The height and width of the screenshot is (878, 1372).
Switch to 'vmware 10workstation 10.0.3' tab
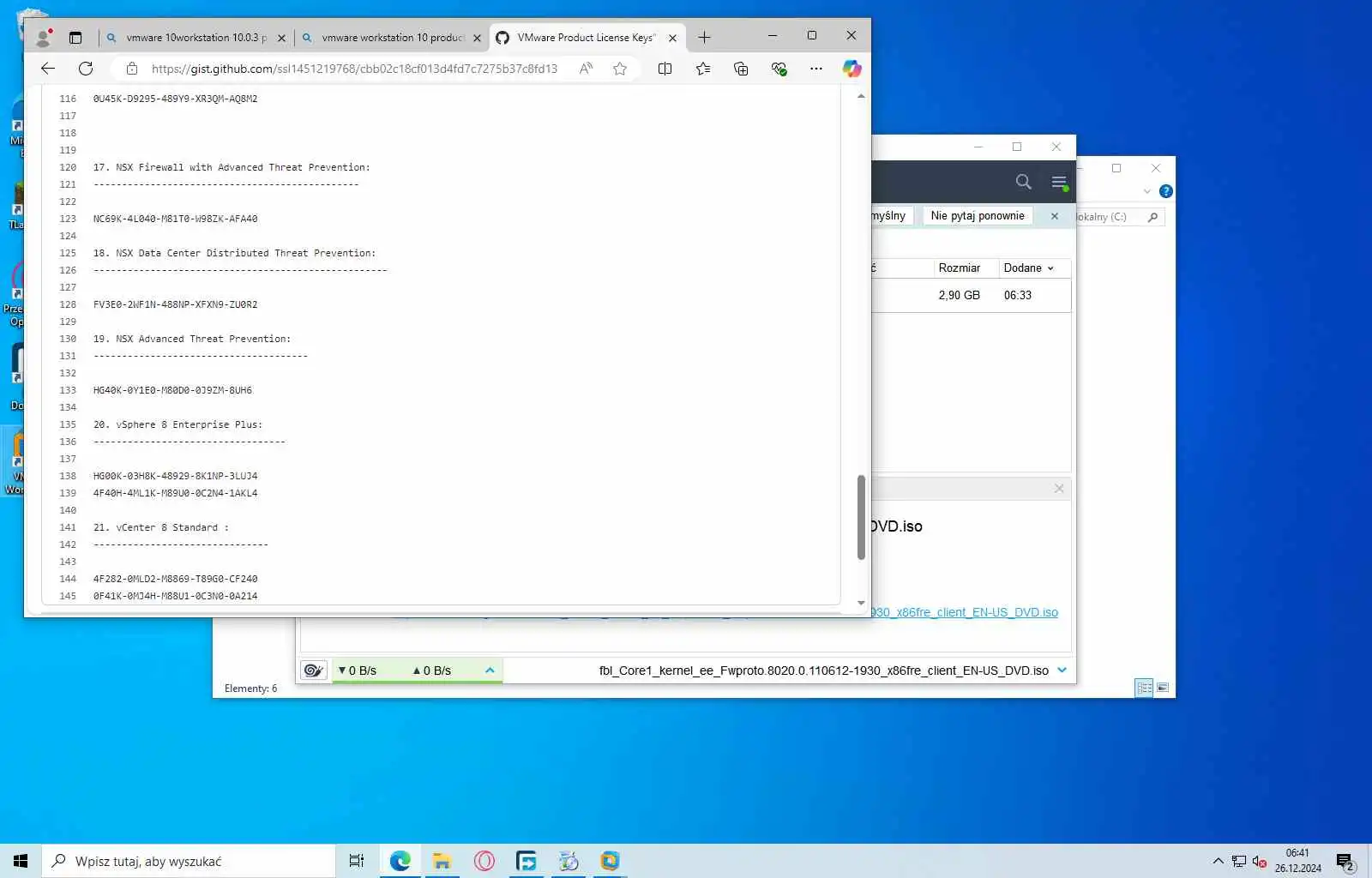[196, 38]
